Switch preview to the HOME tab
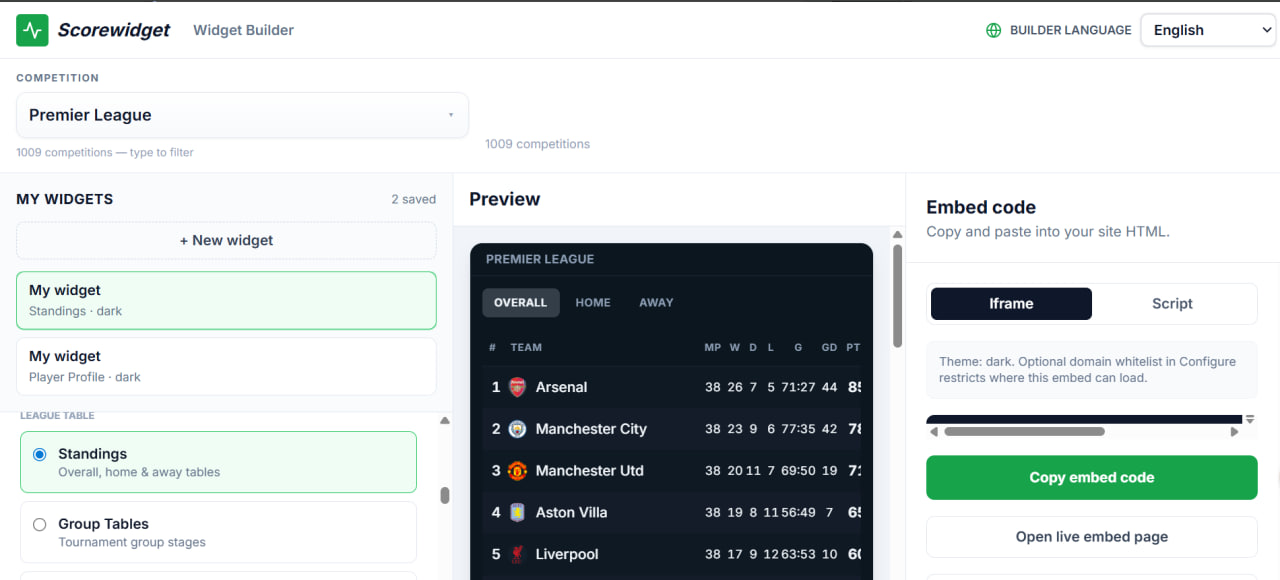 pyautogui.click(x=593, y=302)
